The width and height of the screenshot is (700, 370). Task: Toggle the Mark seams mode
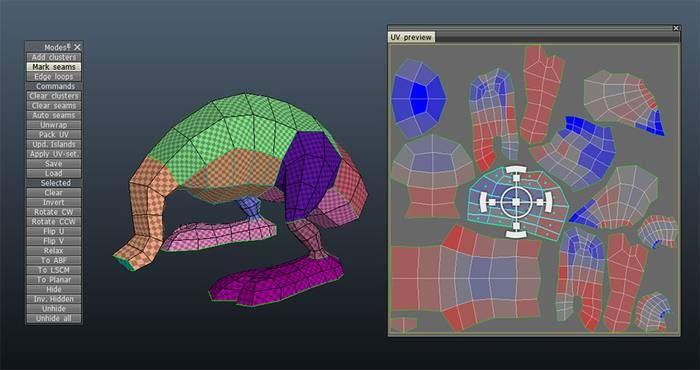click(54, 67)
